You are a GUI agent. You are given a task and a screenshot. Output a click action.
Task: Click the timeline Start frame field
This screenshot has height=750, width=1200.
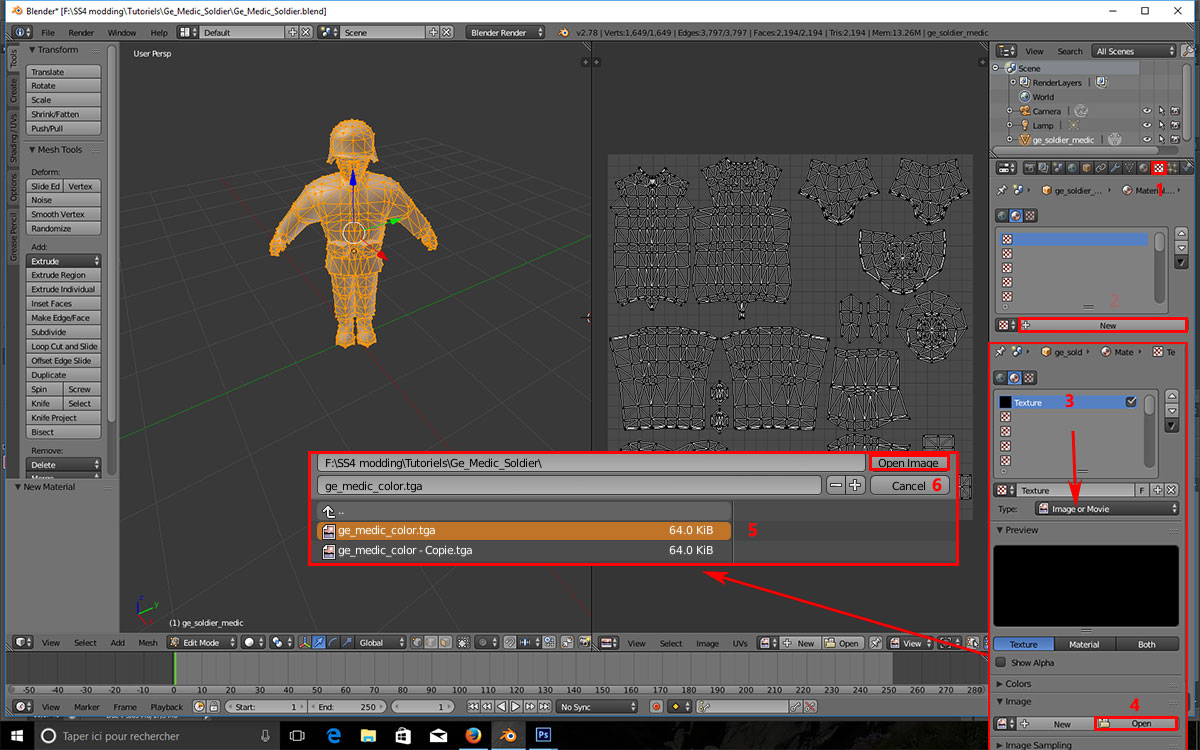coord(267,707)
